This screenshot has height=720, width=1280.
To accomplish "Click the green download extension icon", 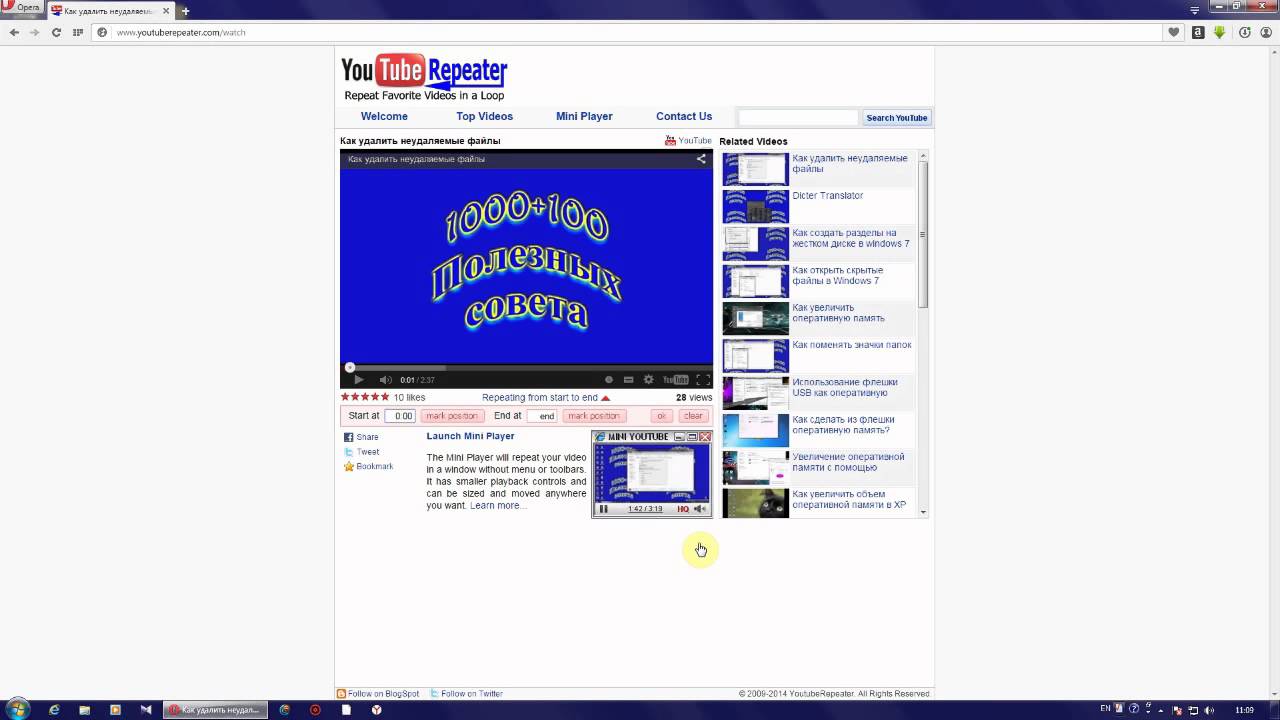I will click(x=1220, y=32).
